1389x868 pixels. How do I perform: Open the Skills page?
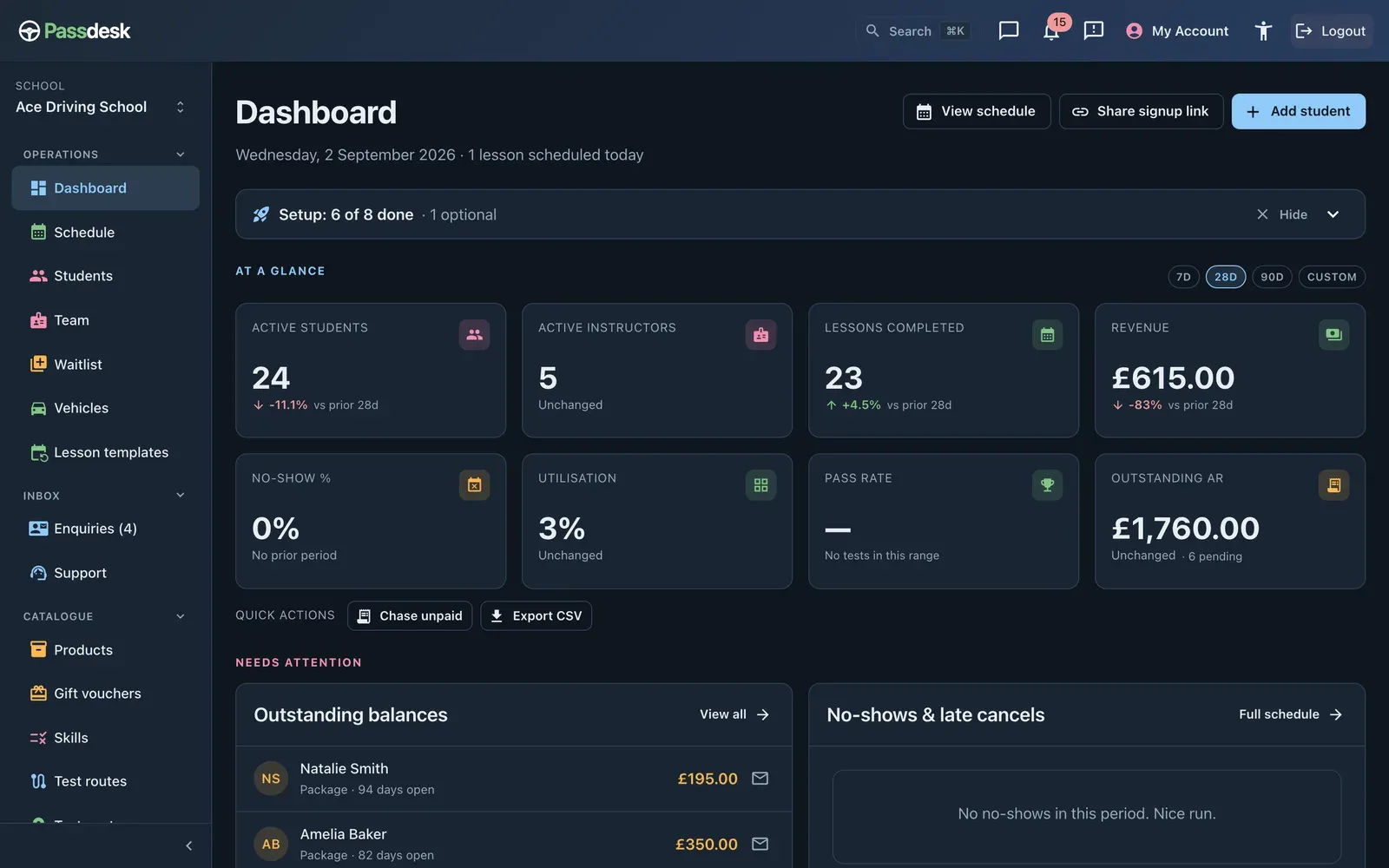pos(105,738)
